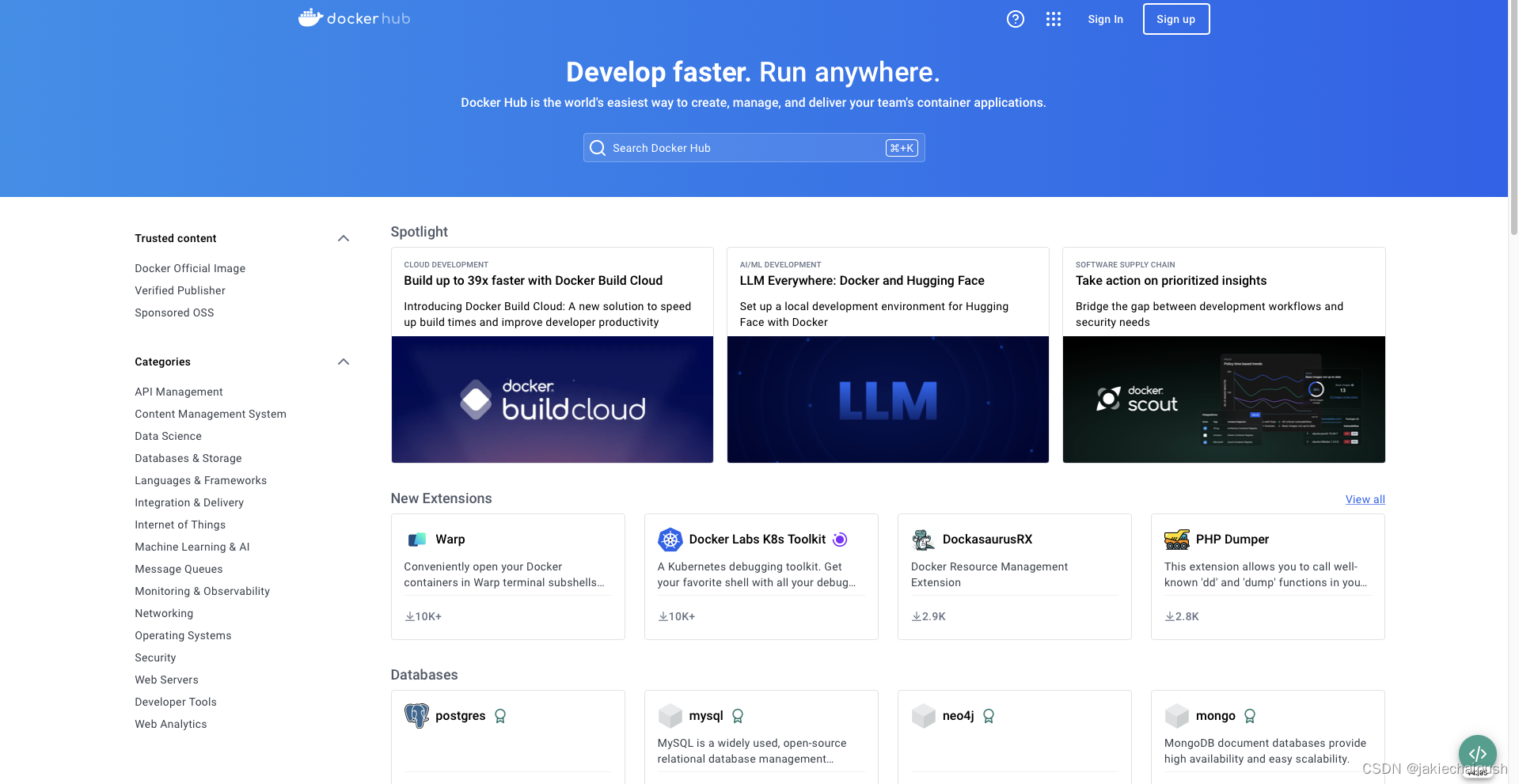
Task: Click the search magnifier icon
Action: point(598,148)
